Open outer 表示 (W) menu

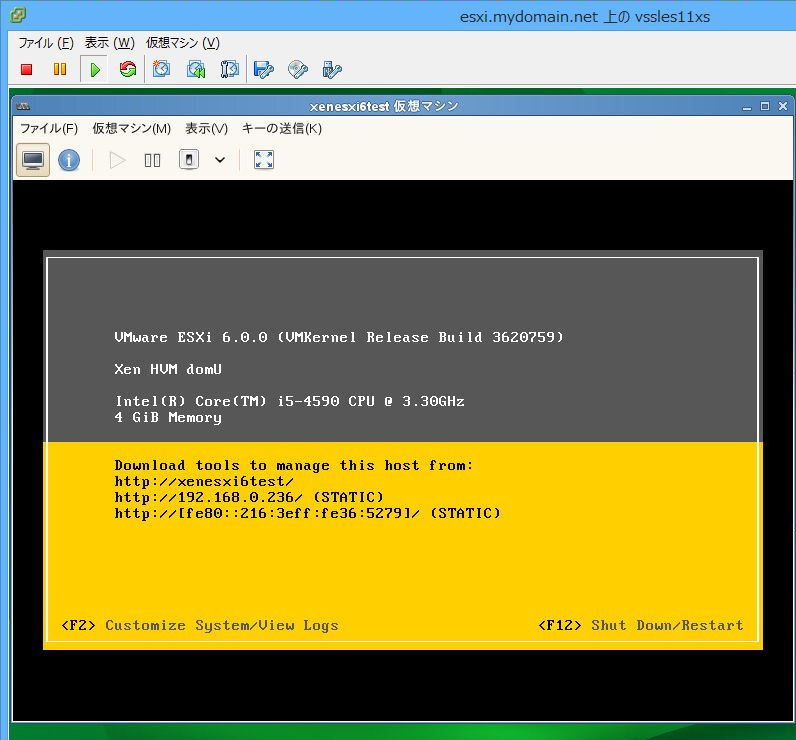(x=109, y=43)
